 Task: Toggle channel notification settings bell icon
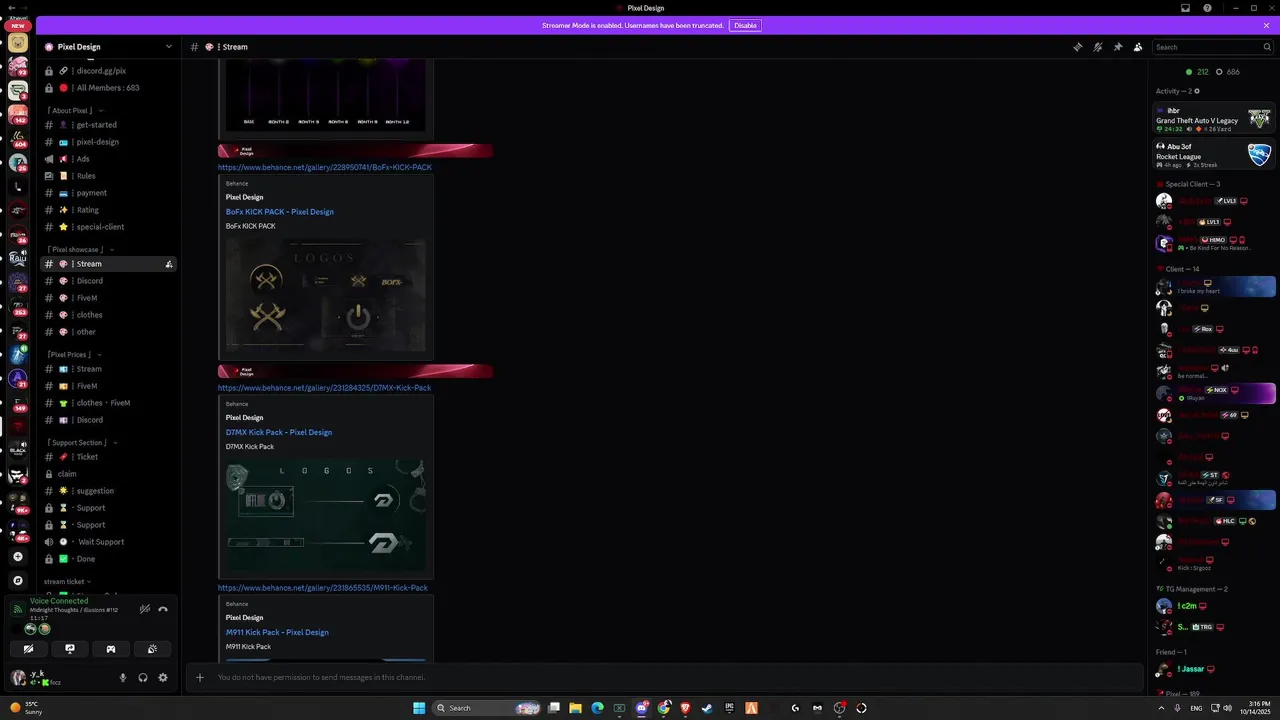1098,47
